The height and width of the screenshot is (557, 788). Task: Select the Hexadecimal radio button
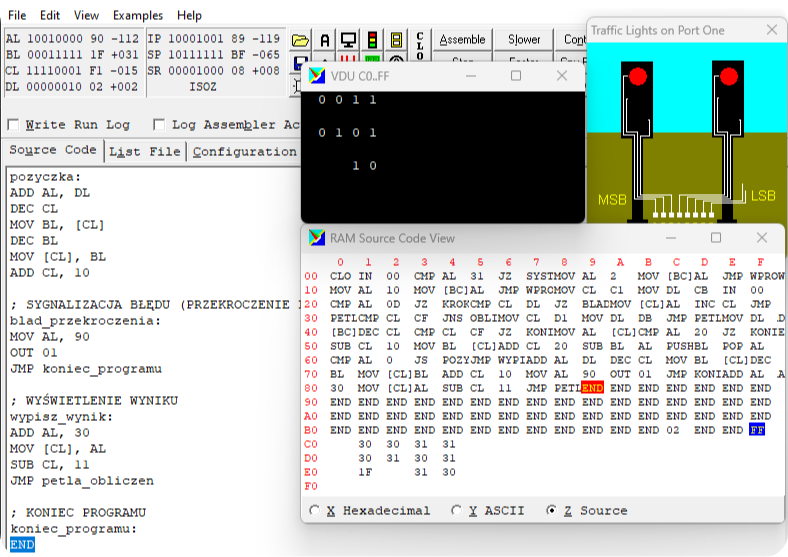(316, 511)
